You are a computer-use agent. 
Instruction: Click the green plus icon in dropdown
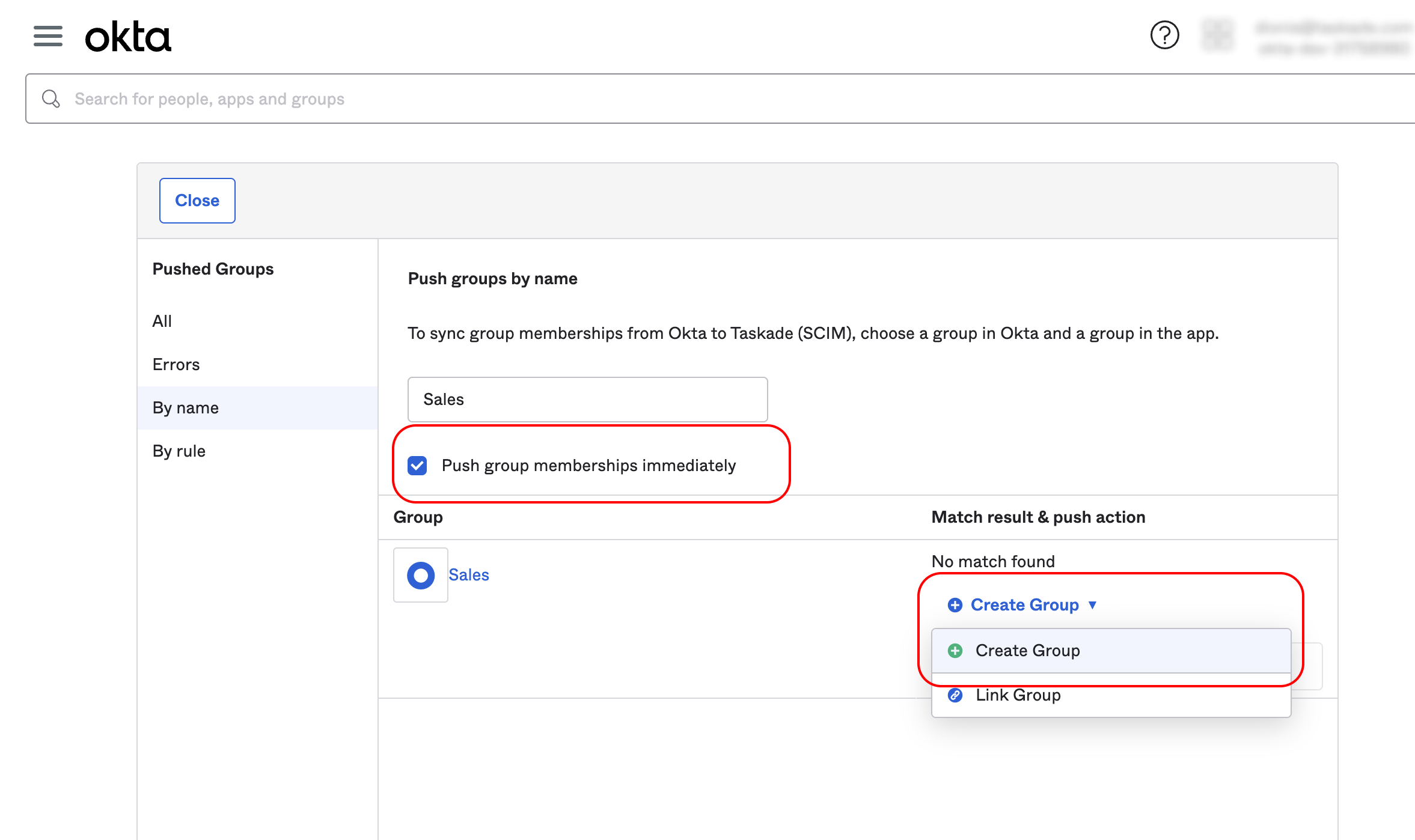[x=955, y=651]
